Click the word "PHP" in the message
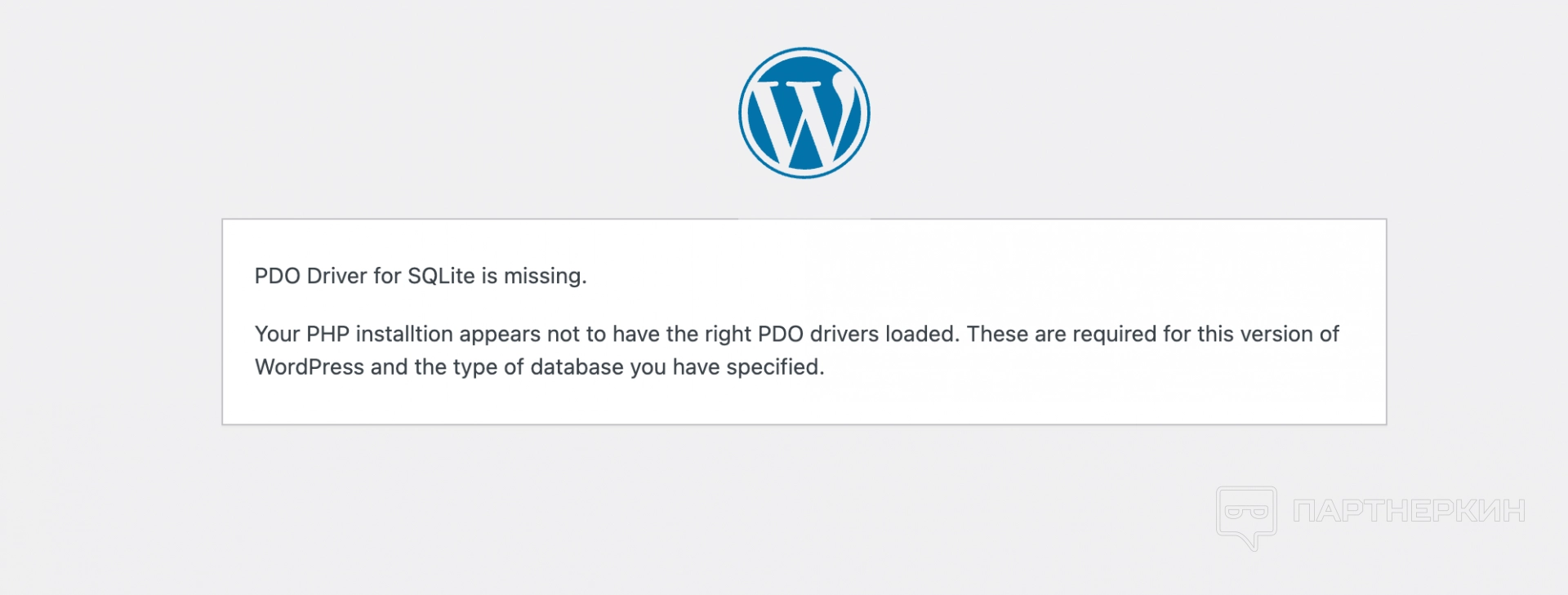The height and width of the screenshot is (595, 1568). pos(327,334)
